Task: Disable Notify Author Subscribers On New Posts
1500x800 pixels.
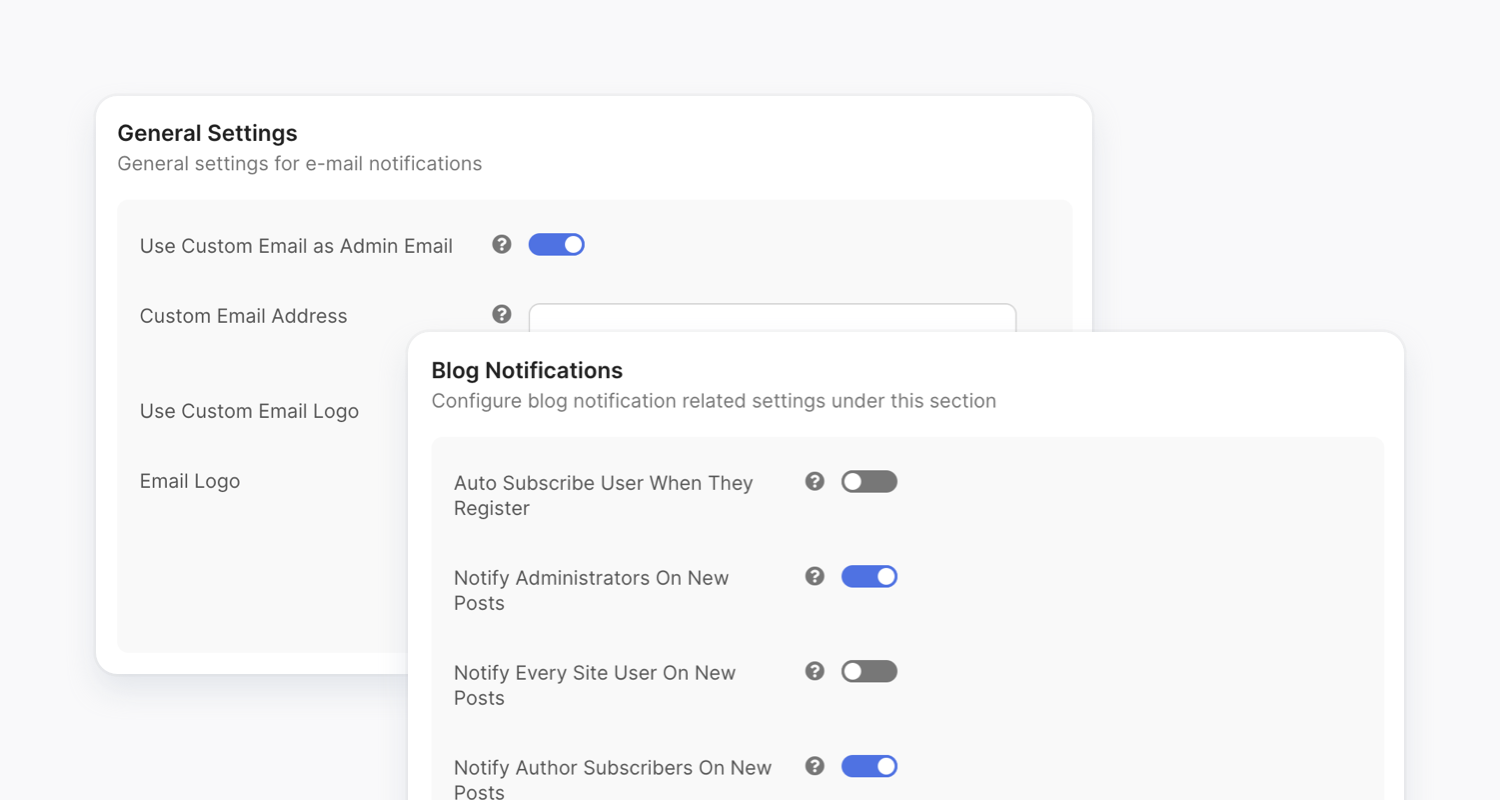Action: coord(869,766)
